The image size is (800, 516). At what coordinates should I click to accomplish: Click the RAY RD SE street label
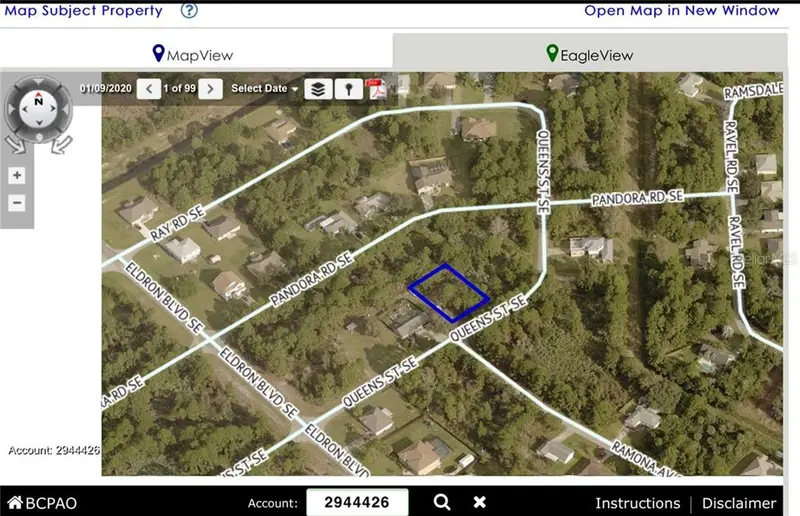pos(177,223)
